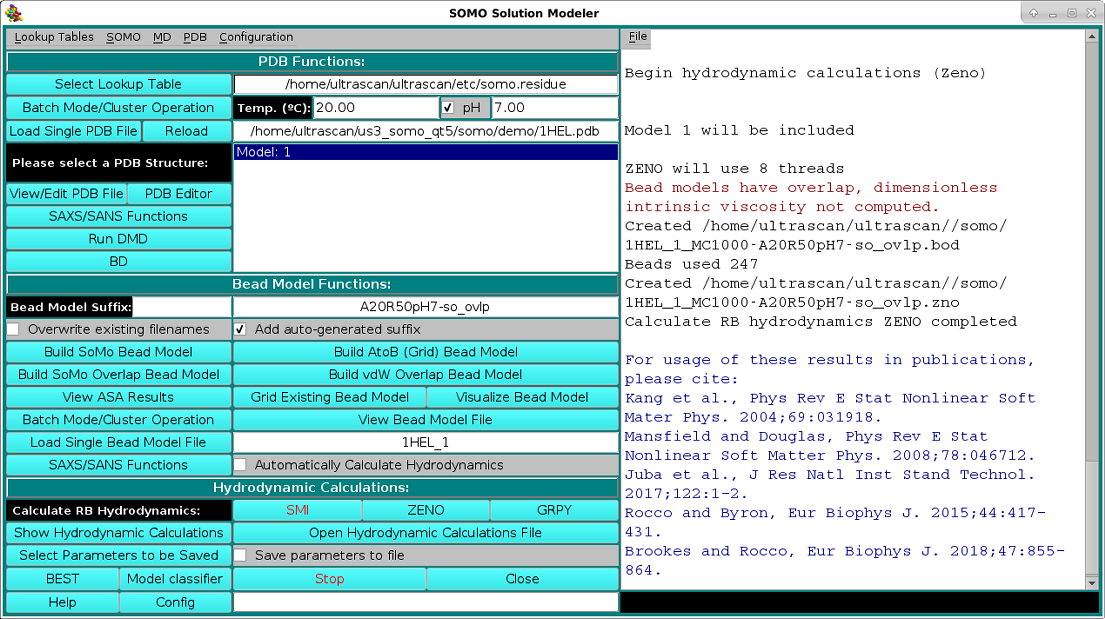Screen dimensions: 1105x619
Task: Click the BD button
Action: pos(118,262)
